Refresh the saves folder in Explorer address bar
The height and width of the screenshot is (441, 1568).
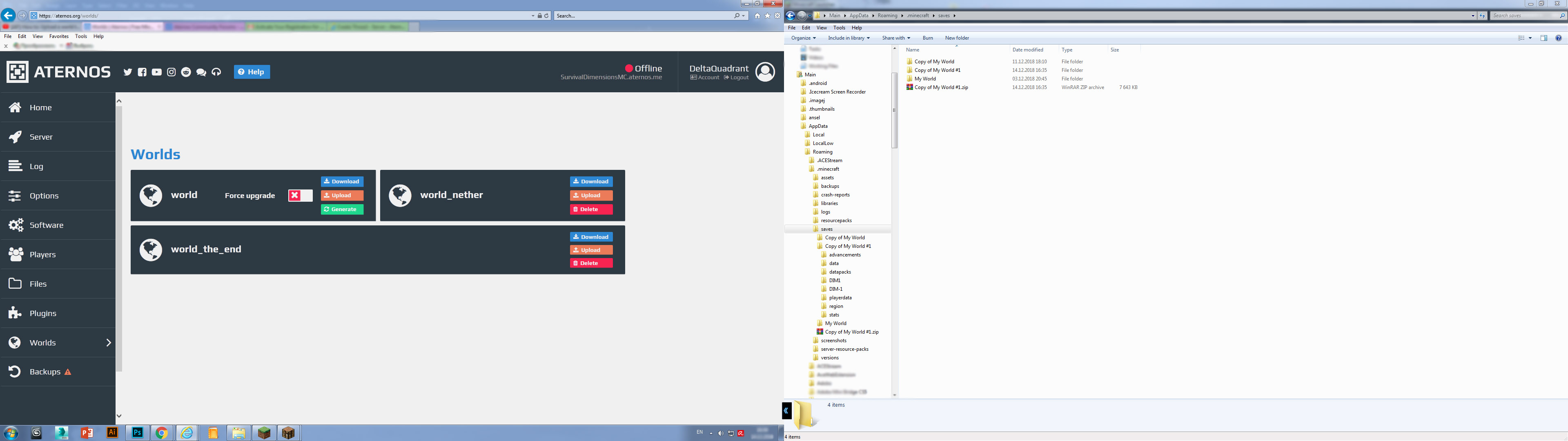(1482, 16)
